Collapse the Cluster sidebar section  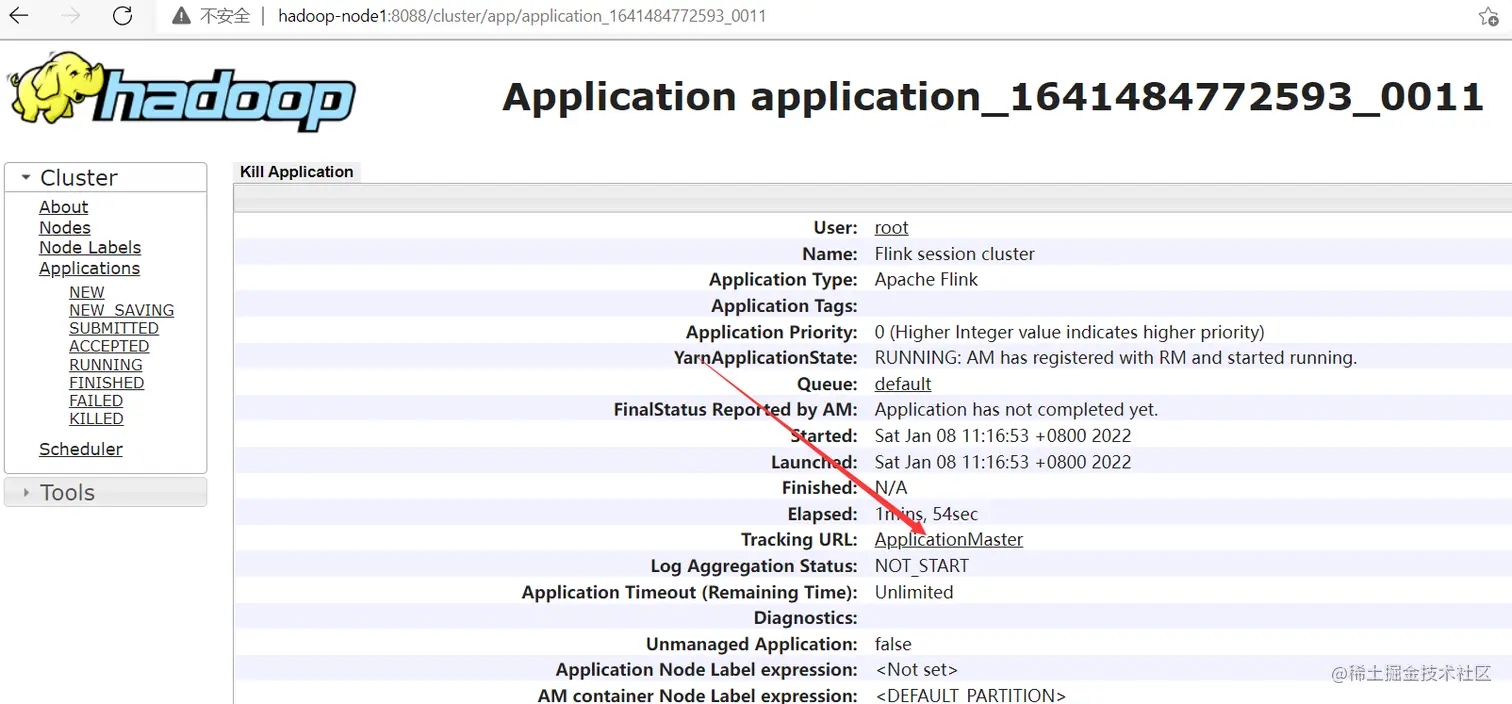click(106, 178)
